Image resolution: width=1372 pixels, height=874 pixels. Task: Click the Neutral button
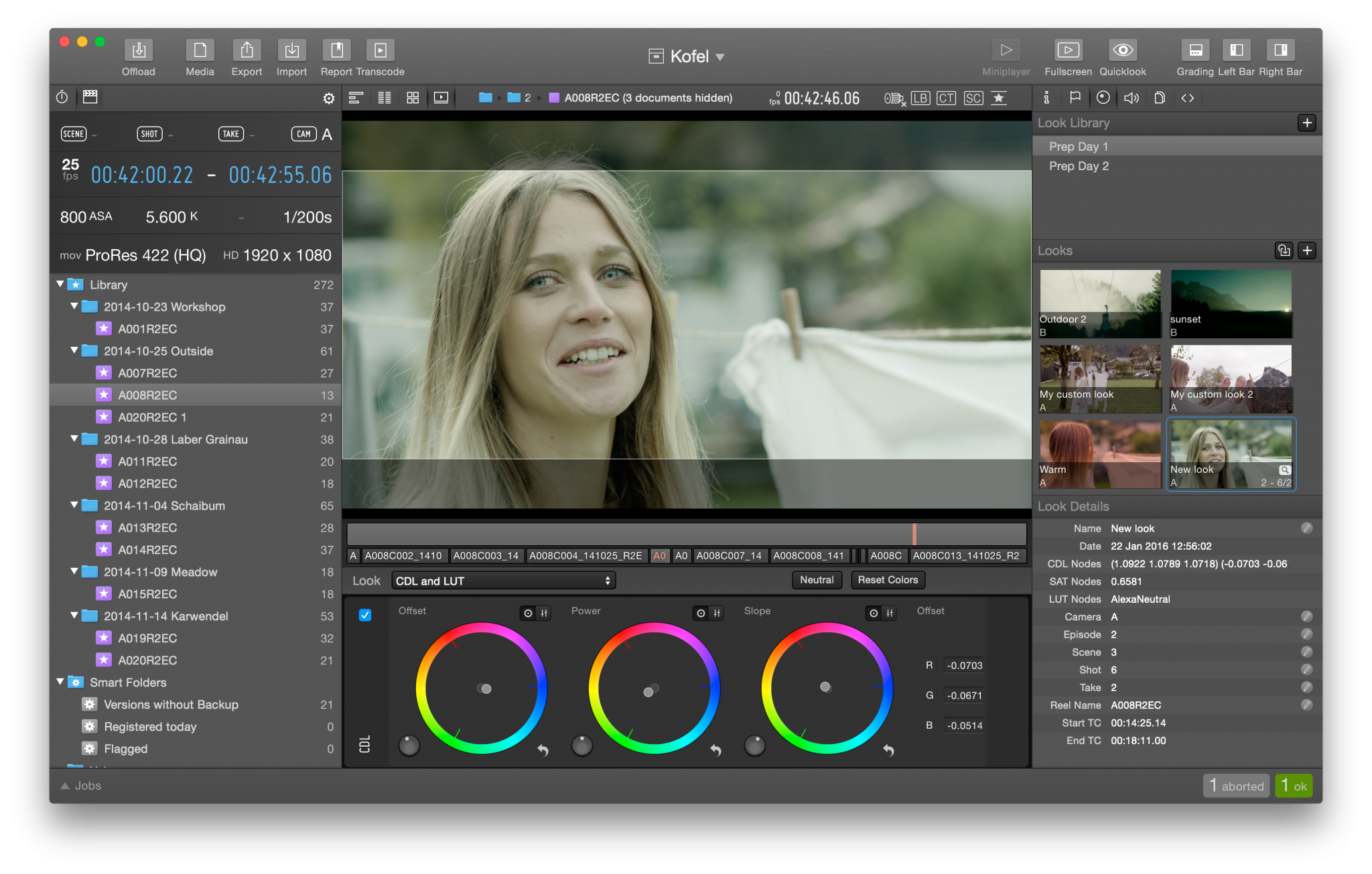[x=817, y=580]
